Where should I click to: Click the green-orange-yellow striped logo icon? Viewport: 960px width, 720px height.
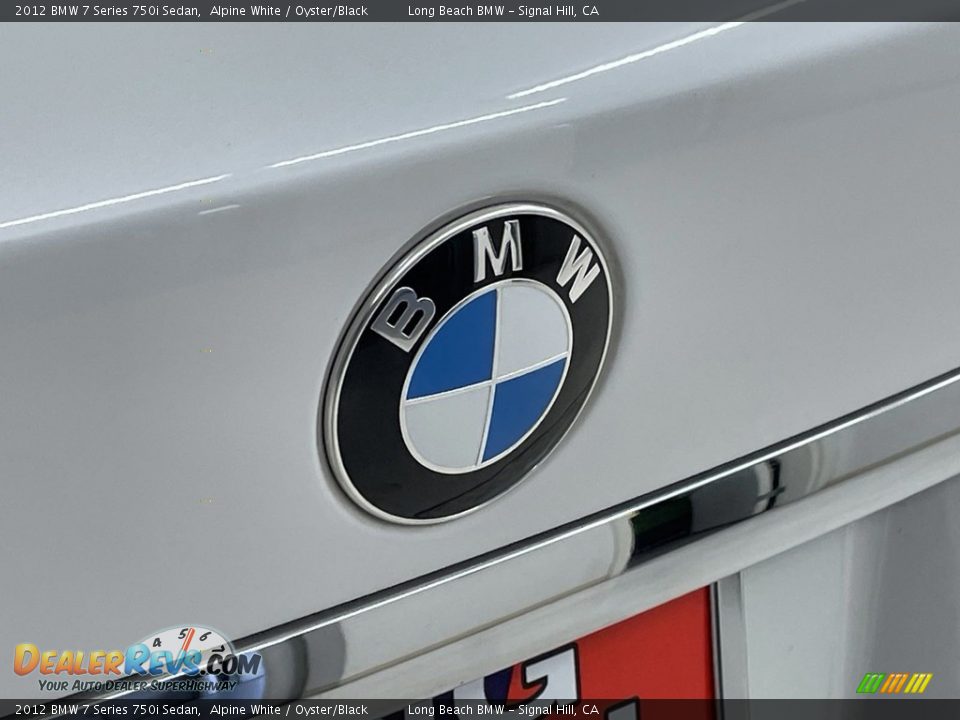(894, 683)
